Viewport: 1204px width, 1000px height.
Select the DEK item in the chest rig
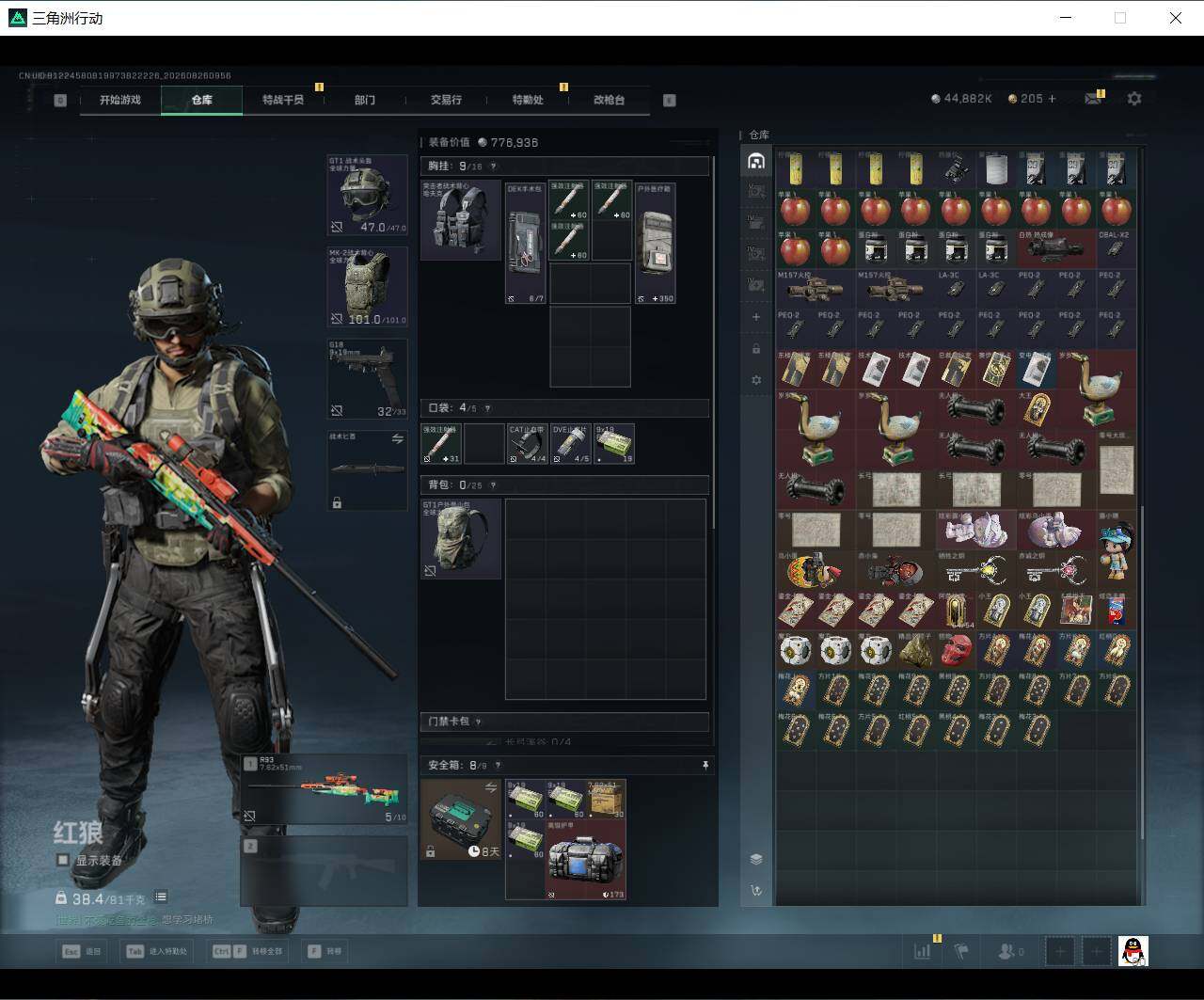click(526, 243)
